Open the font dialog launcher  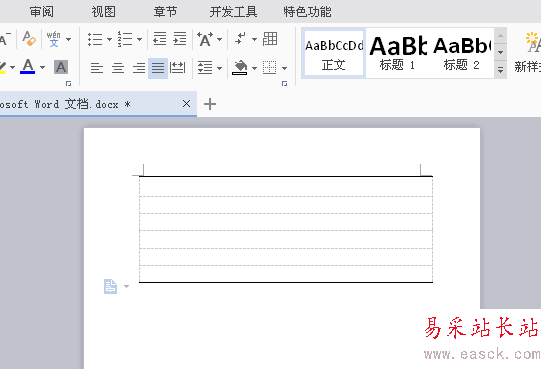point(69,83)
